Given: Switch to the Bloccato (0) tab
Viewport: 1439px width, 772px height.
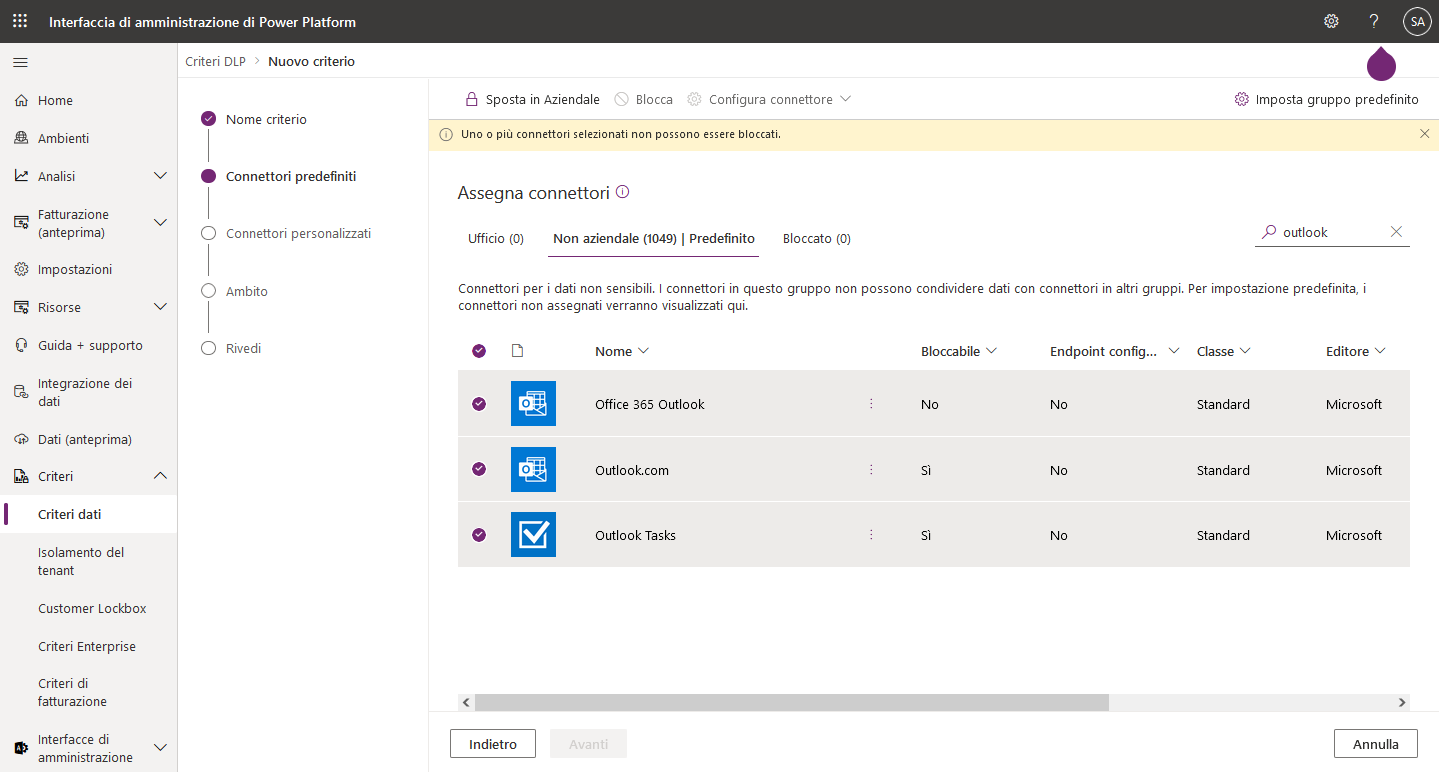Looking at the screenshot, I should pyautogui.click(x=817, y=239).
